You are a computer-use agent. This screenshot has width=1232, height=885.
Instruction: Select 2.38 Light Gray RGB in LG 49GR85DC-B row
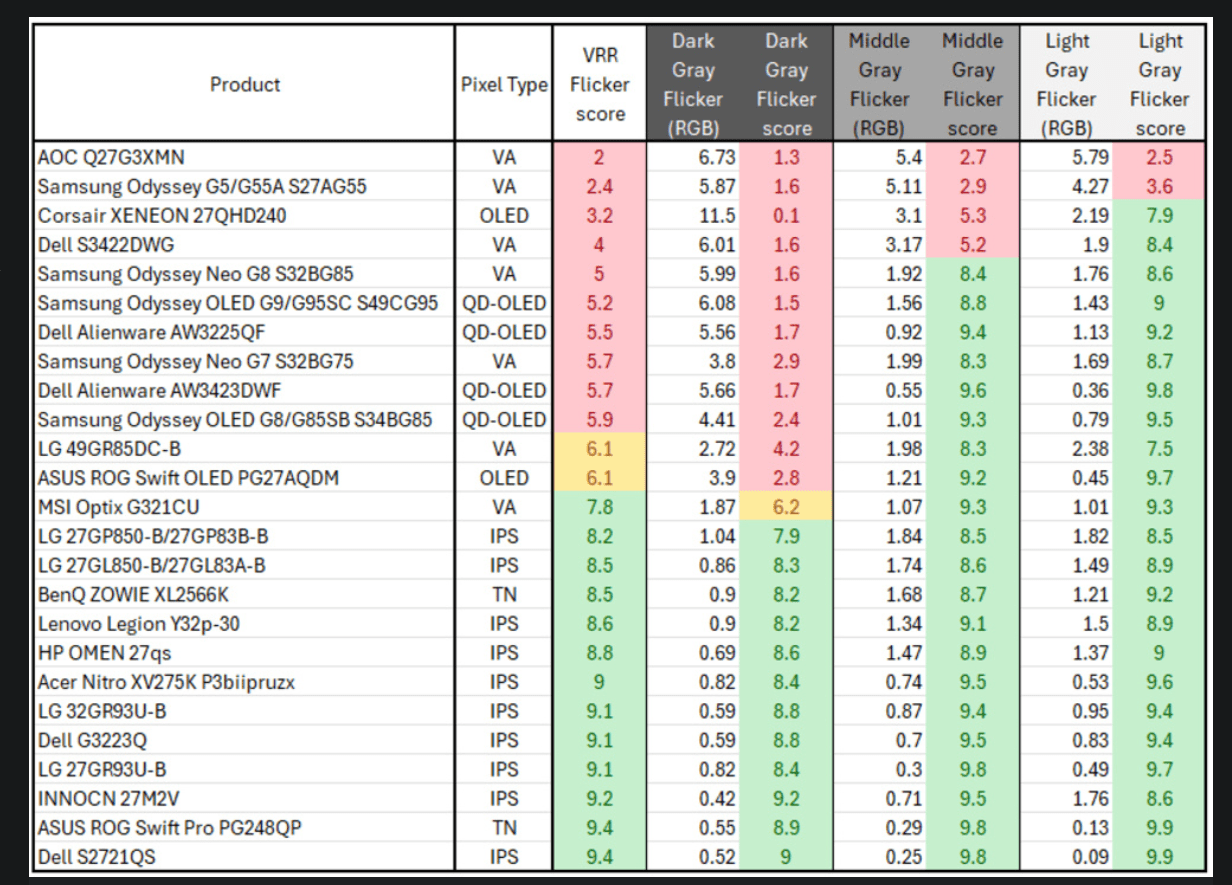pyautogui.click(x=1066, y=449)
